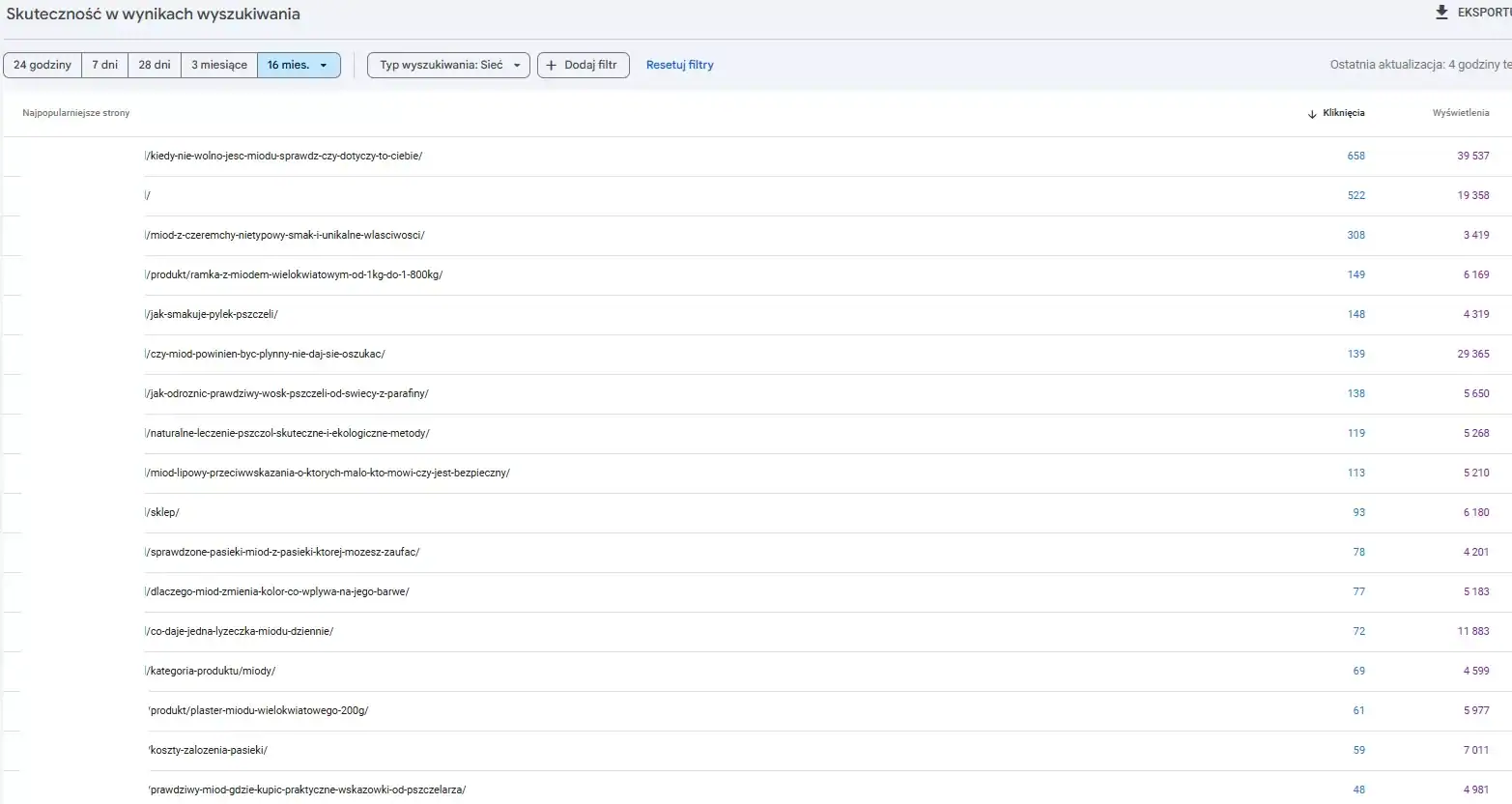This screenshot has width=1512, height=804.
Task: Open the /sklep/ page row
Action: click(x=162, y=512)
